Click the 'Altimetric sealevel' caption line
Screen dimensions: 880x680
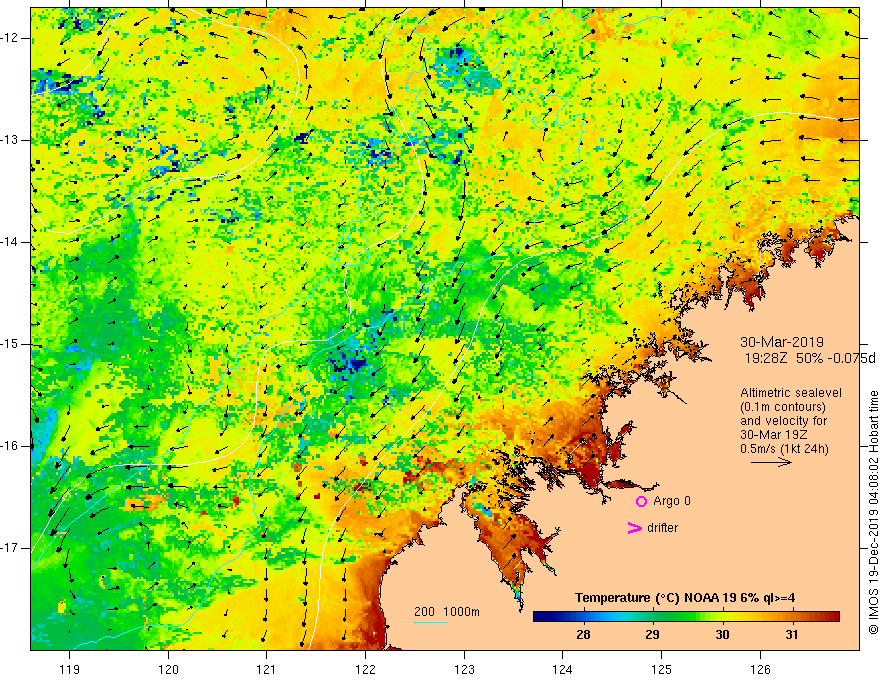coord(791,393)
